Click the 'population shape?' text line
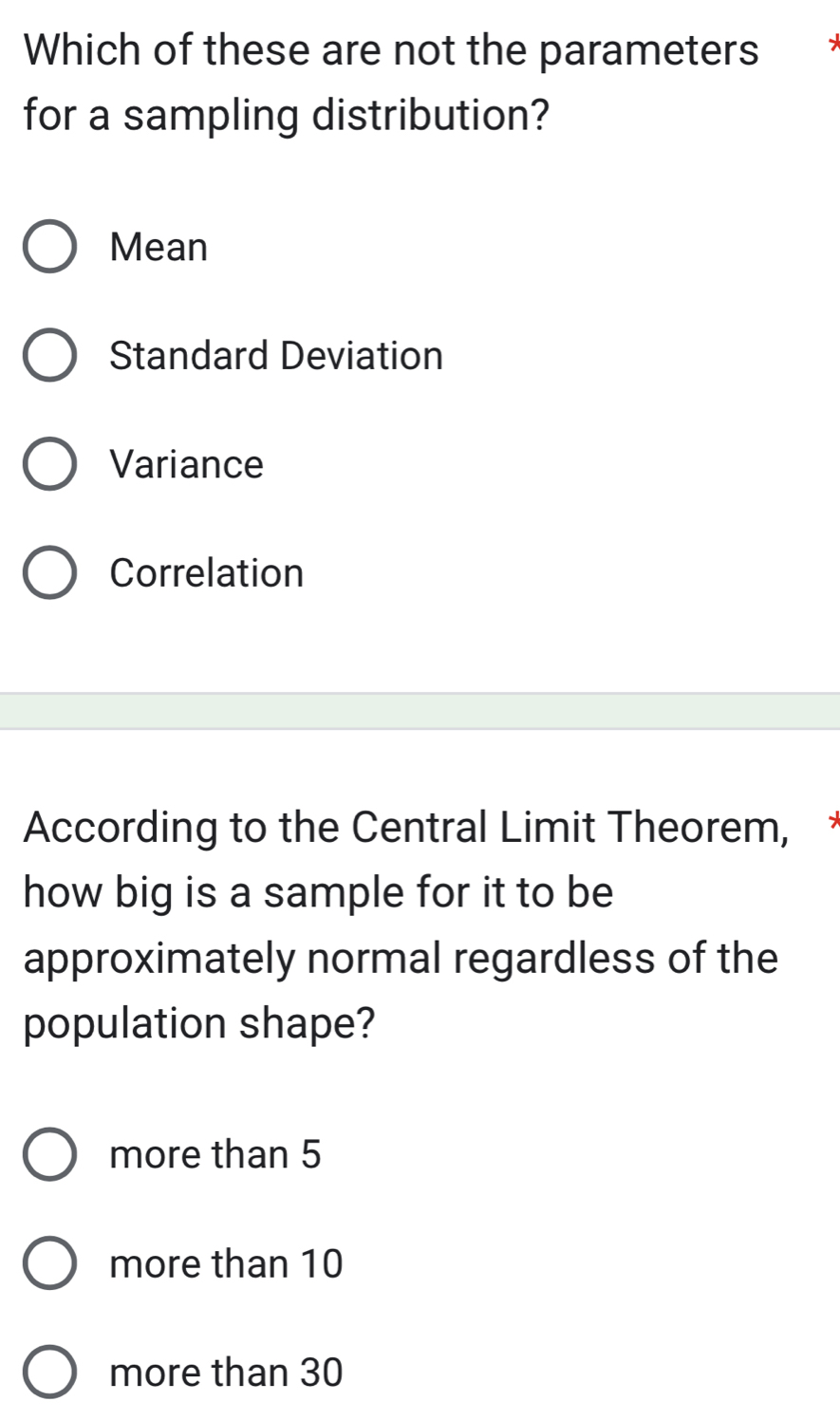Screen dimensions: 840x1420 tap(199, 1023)
